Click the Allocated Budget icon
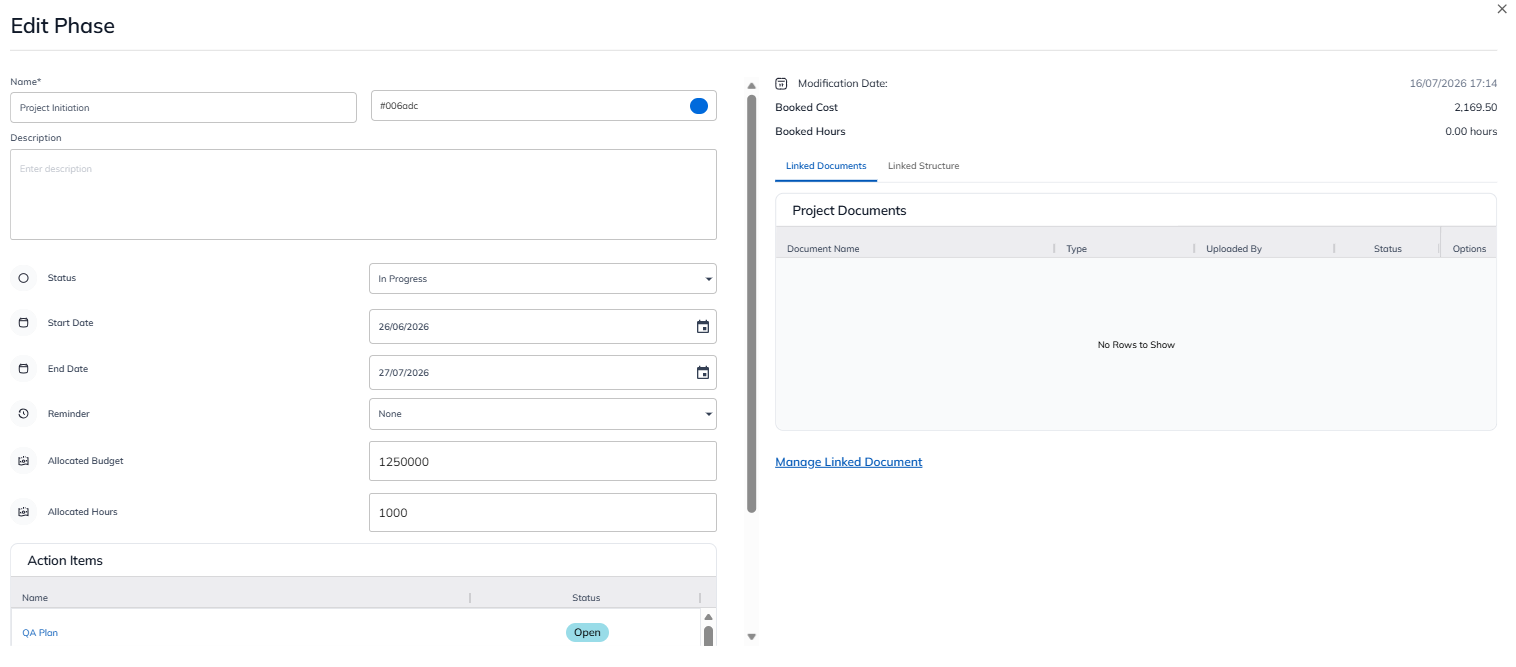 pyautogui.click(x=24, y=461)
